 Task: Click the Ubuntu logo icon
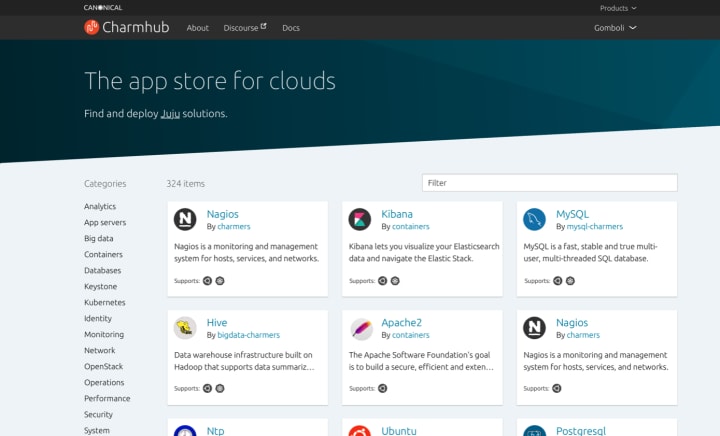360,430
